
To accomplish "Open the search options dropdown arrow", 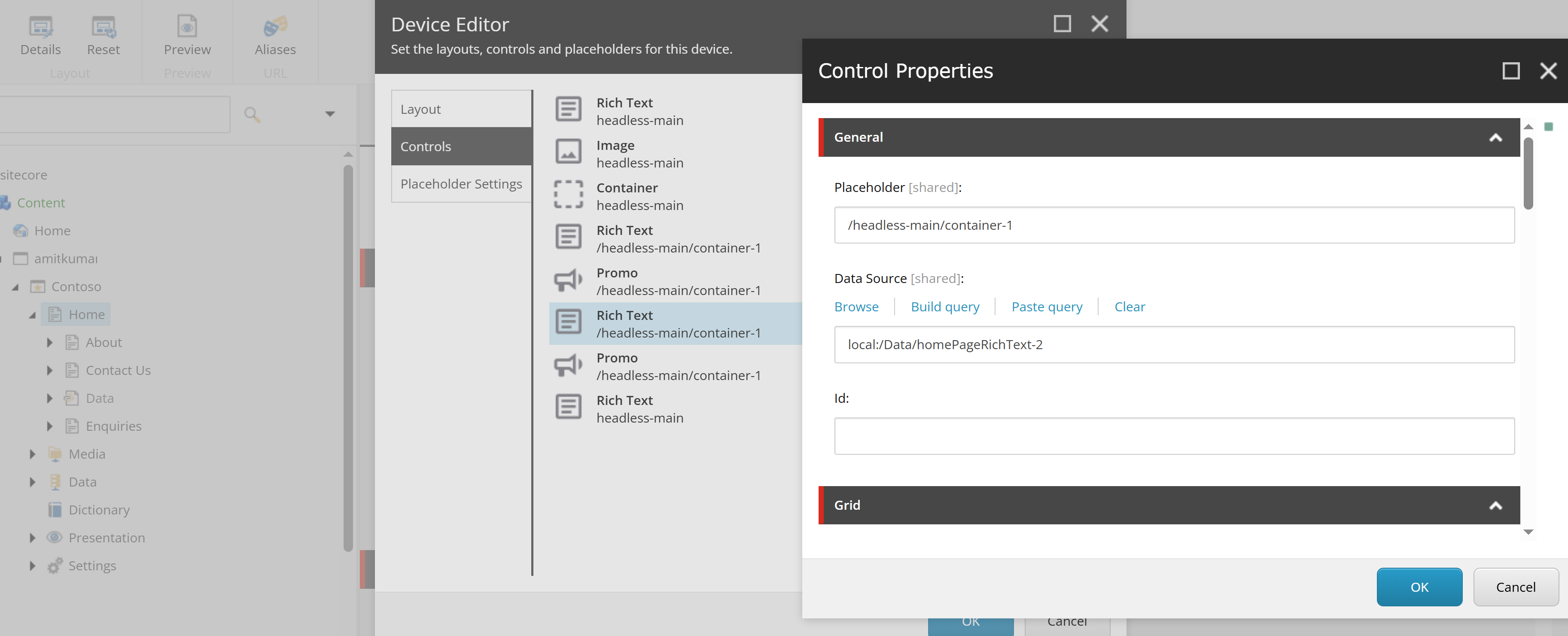I will pos(330,114).
